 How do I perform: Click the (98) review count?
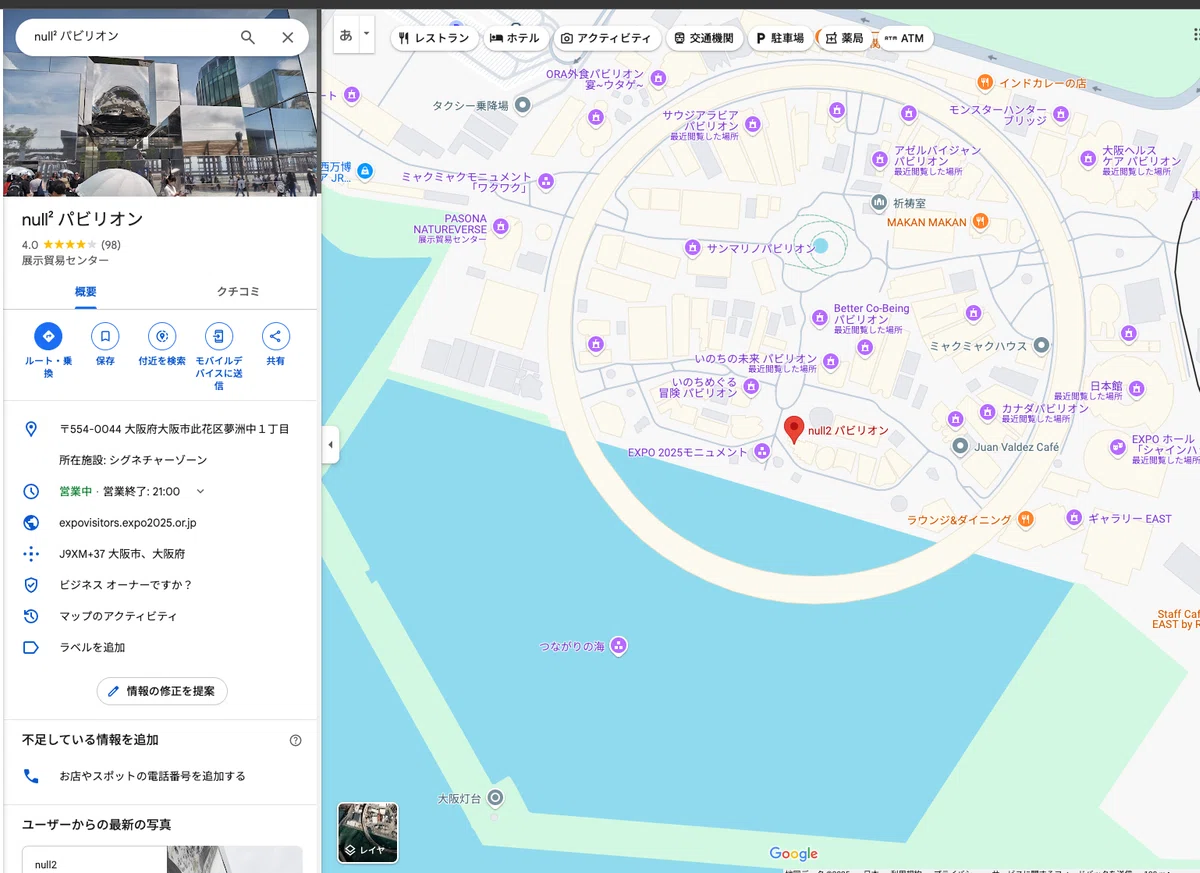click(110, 244)
